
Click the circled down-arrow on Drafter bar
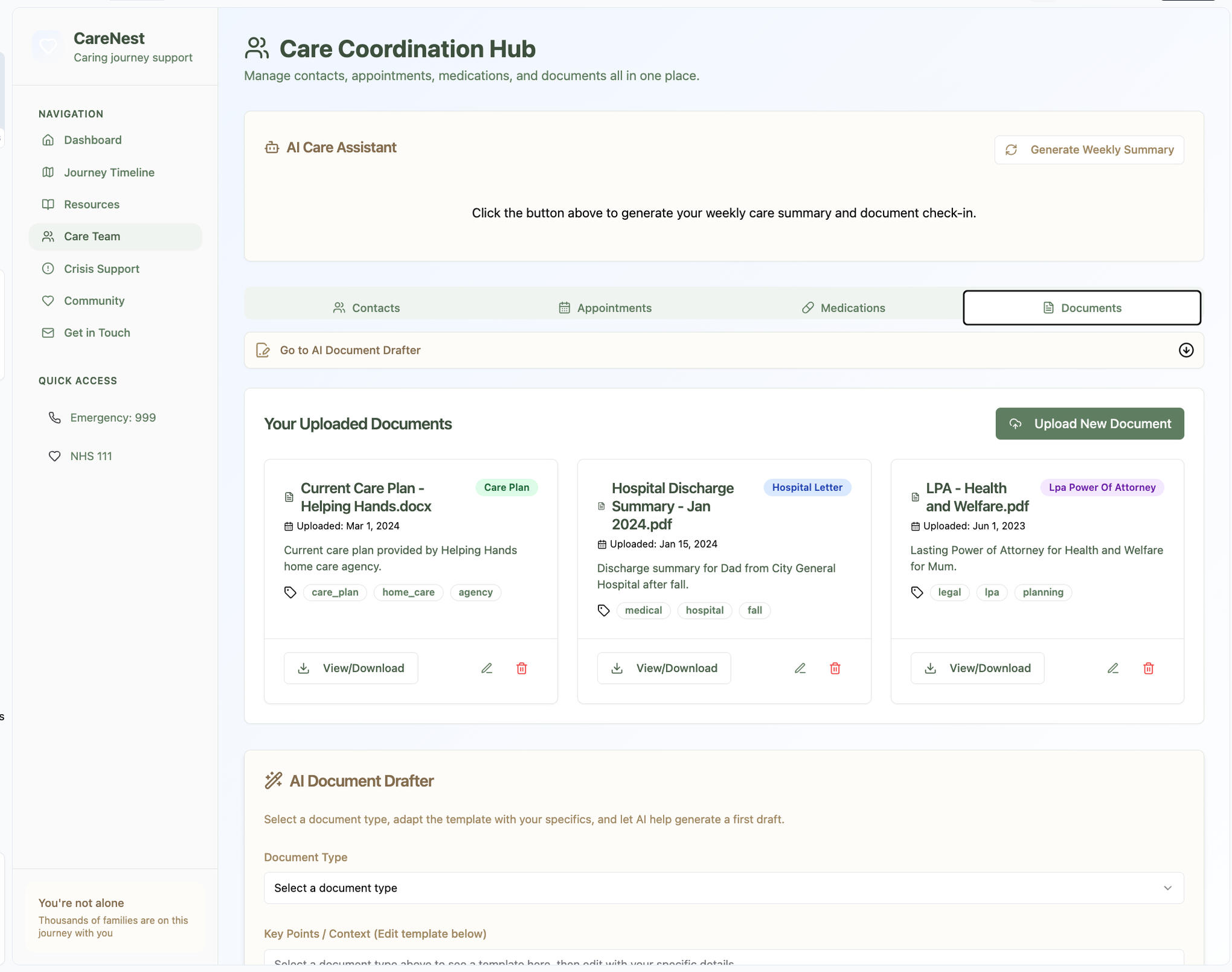tap(1186, 350)
